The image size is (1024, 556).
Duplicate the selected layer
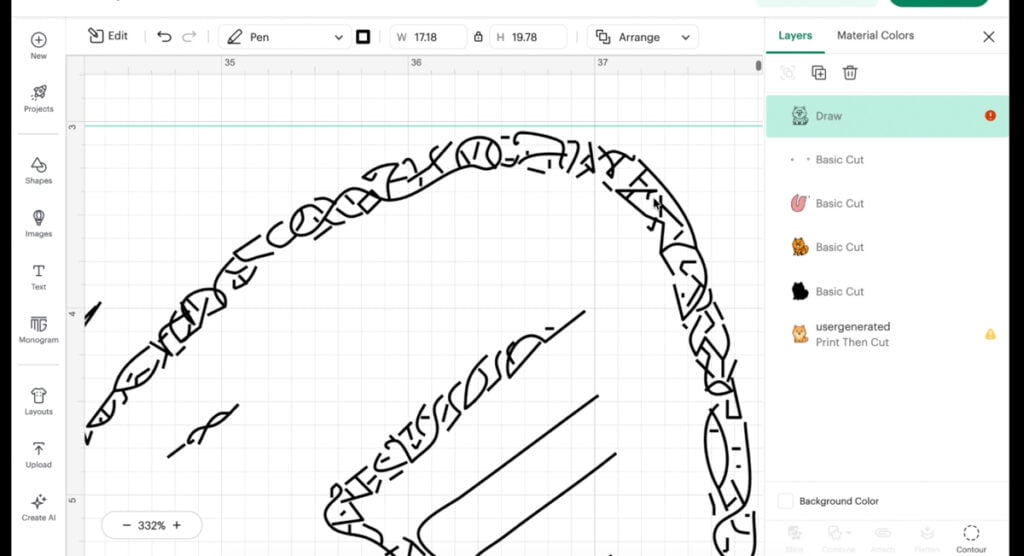[x=818, y=73]
